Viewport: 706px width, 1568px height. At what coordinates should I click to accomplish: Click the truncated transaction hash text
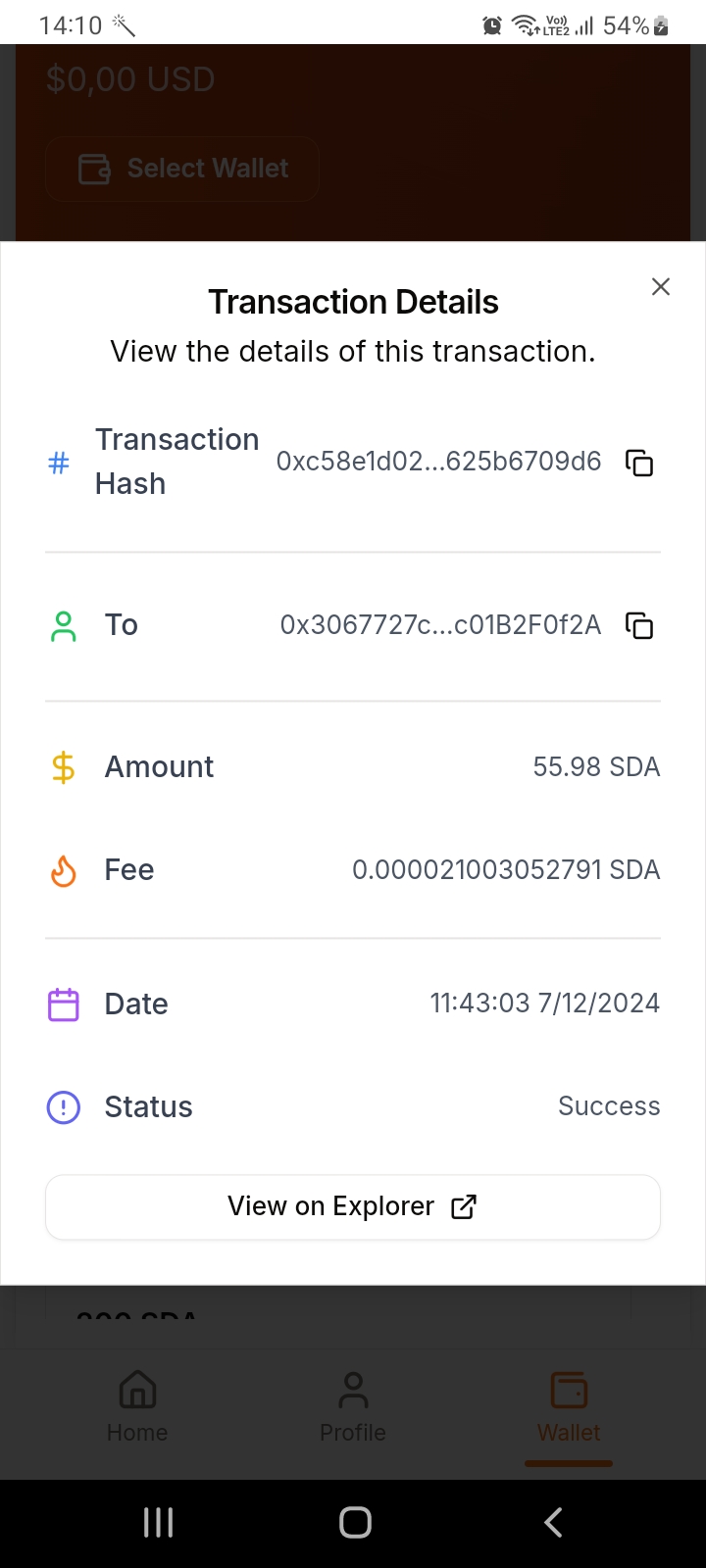[x=438, y=462]
